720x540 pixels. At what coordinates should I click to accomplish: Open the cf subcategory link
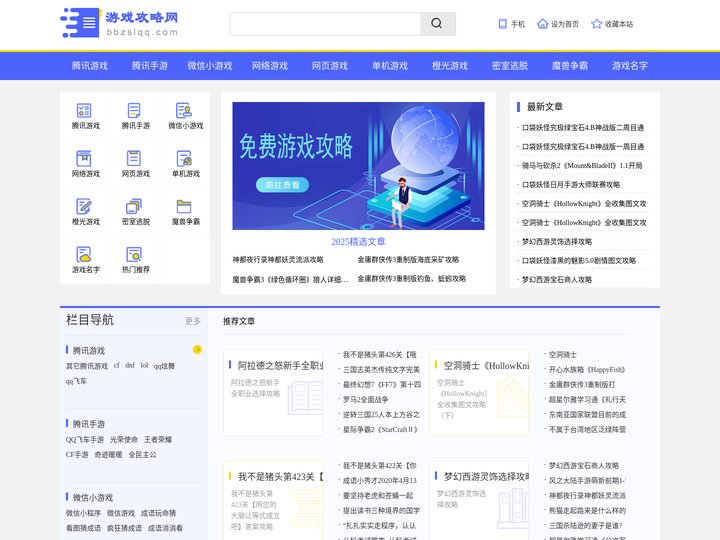pos(117,366)
